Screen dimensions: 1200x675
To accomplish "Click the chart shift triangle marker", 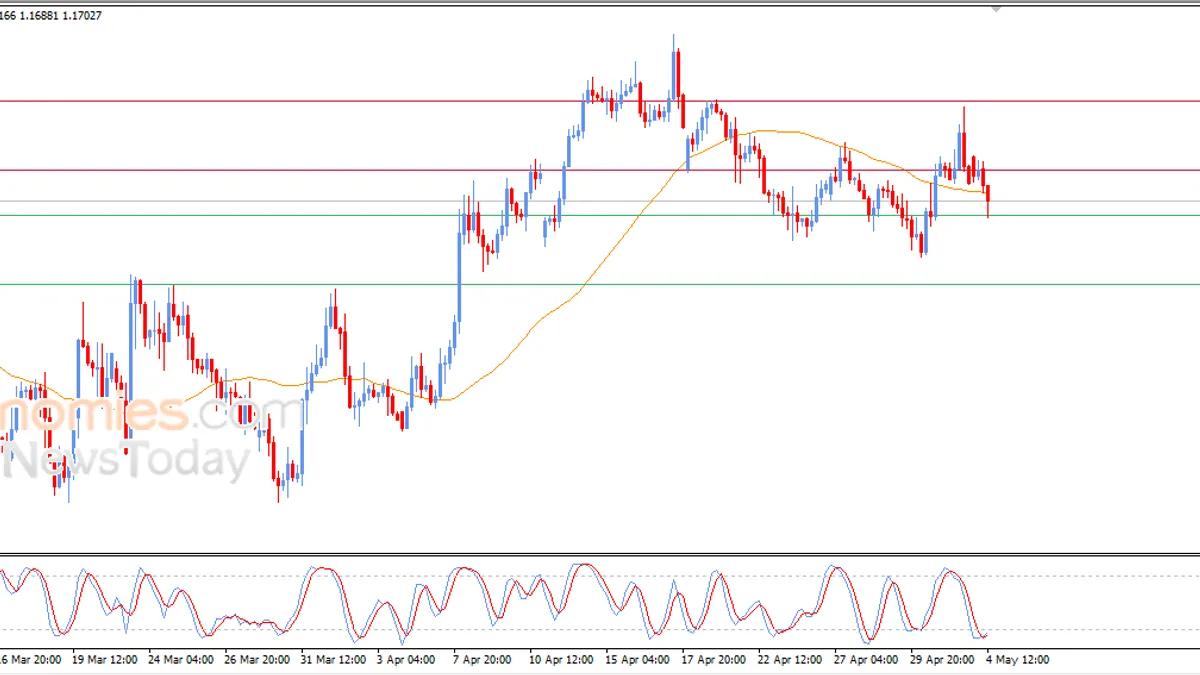I will coord(996,9).
